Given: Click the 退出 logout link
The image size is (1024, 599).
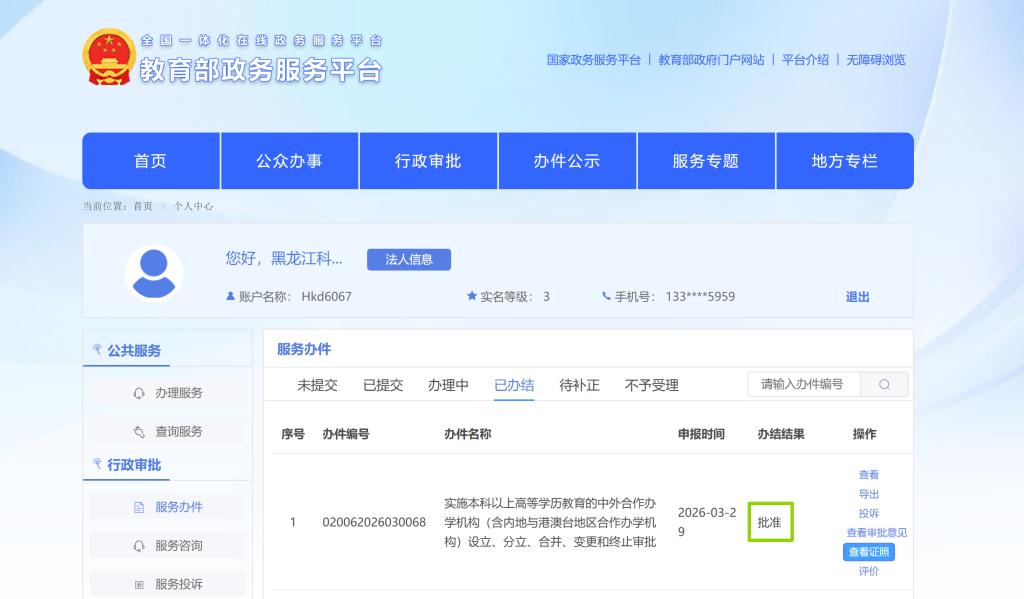Looking at the screenshot, I should (x=857, y=297).
